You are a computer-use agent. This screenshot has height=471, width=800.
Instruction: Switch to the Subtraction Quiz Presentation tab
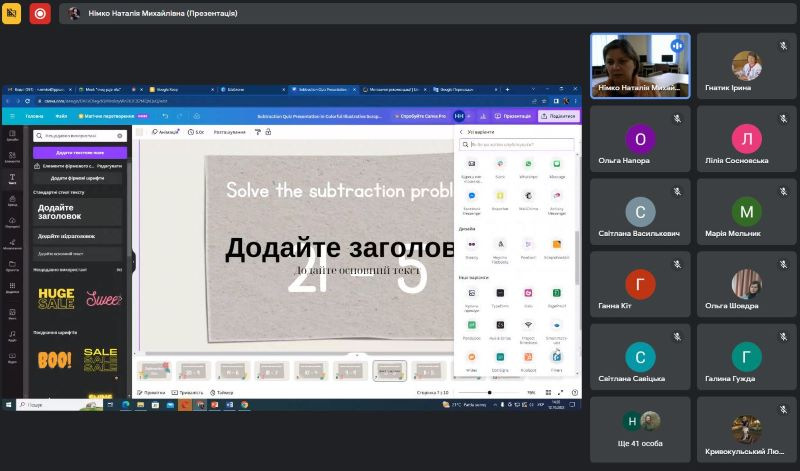point(323,89)
